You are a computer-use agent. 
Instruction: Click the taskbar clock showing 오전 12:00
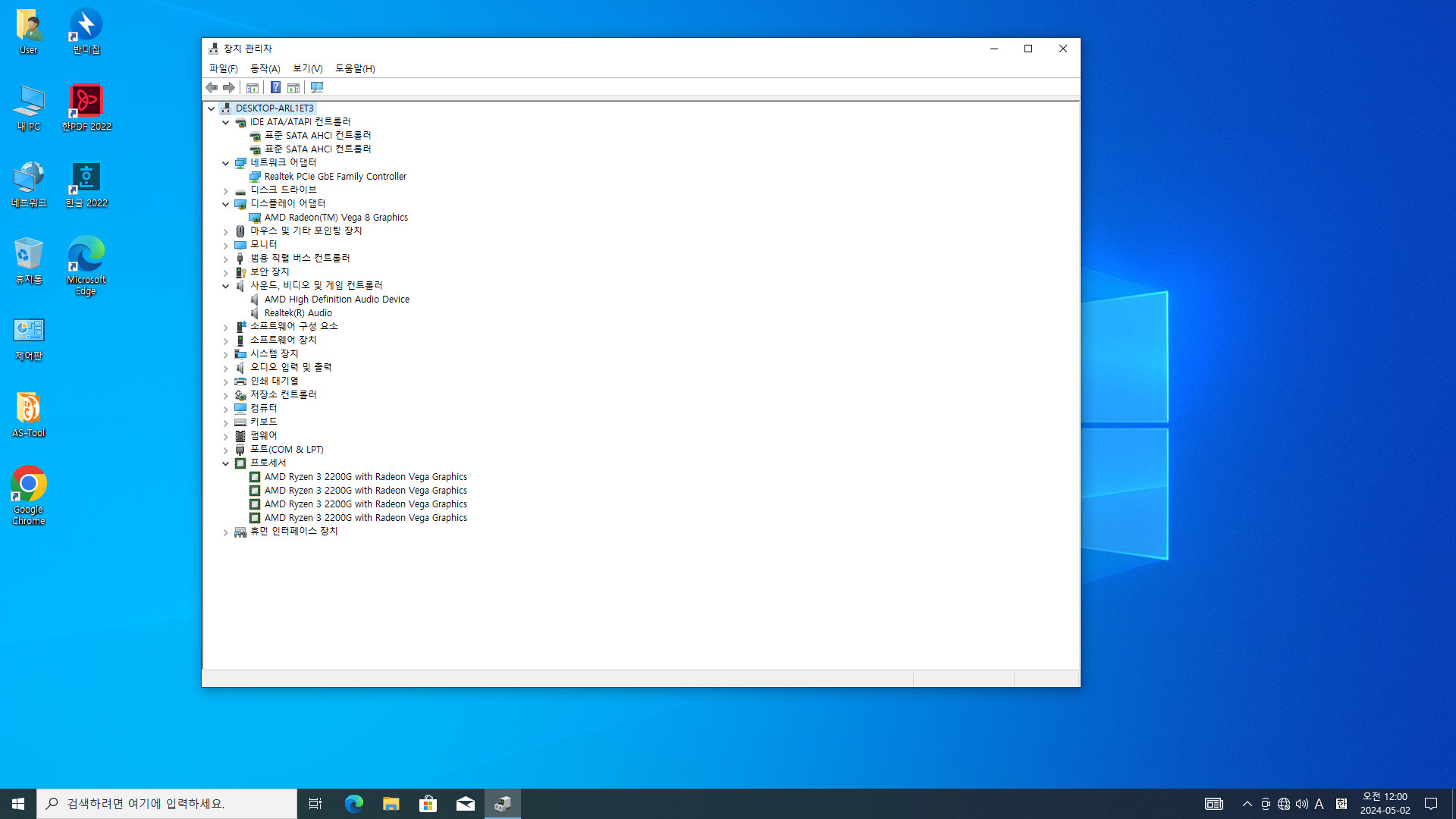(x=1385, y=804)
